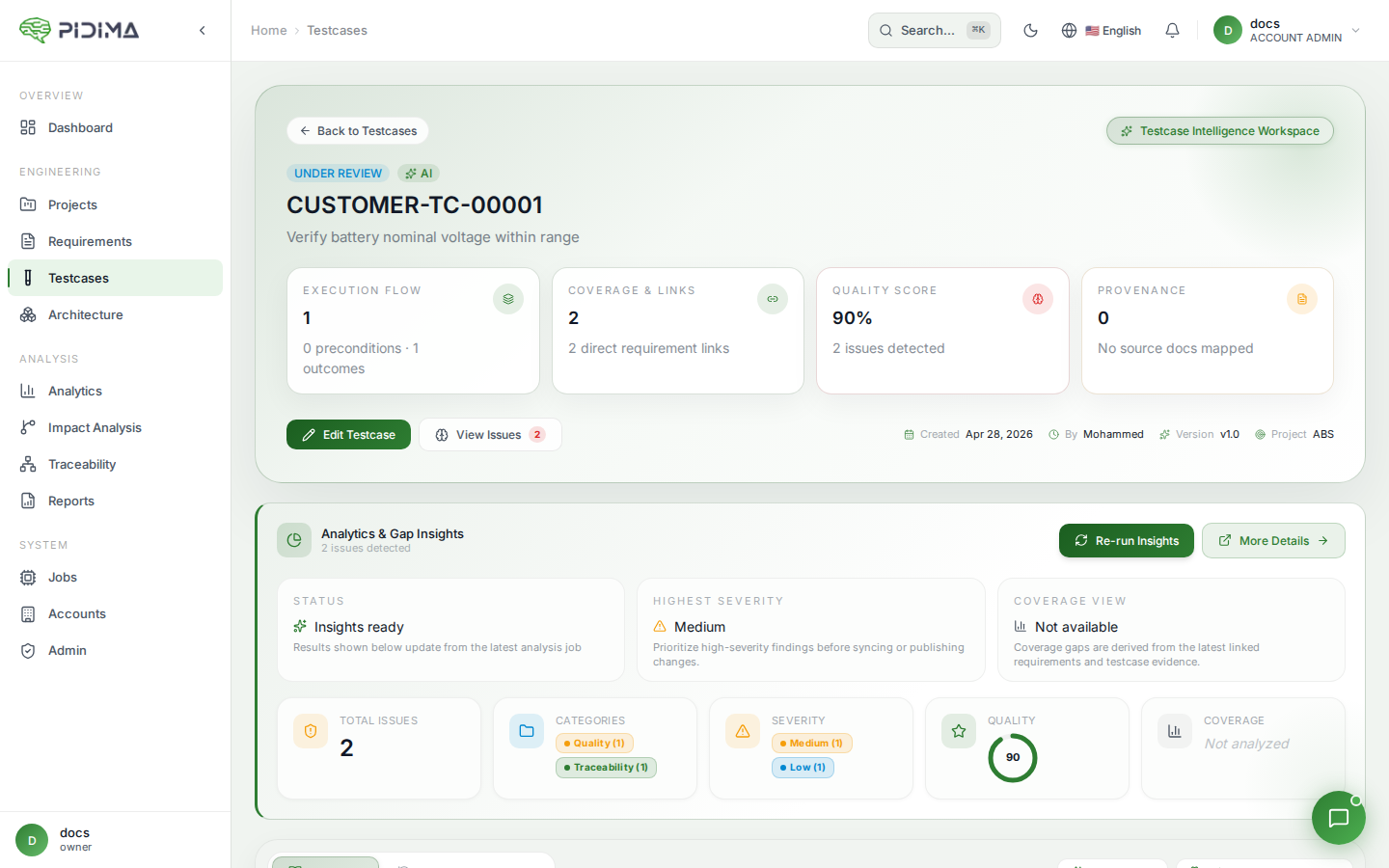The width and height of the screenshot is (1389, 868).
Task: Open the English language selector
Action: 1102,30
